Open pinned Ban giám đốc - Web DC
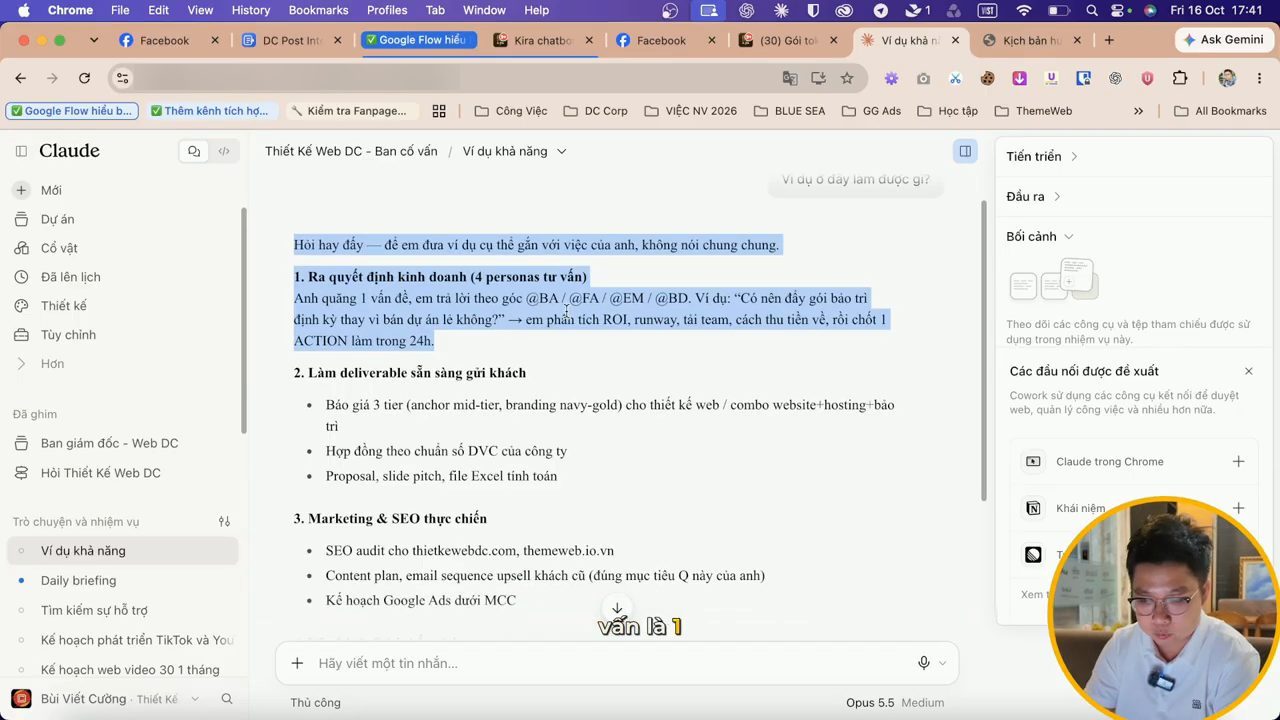The height and width of the screenshot is (720, 1280). (109, 443)
